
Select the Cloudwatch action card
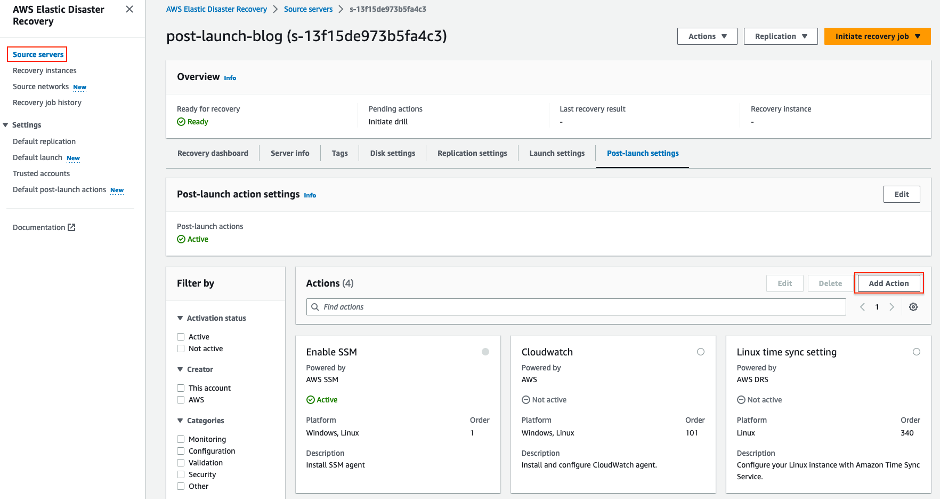pyautogui.click(x=700, y=352)
